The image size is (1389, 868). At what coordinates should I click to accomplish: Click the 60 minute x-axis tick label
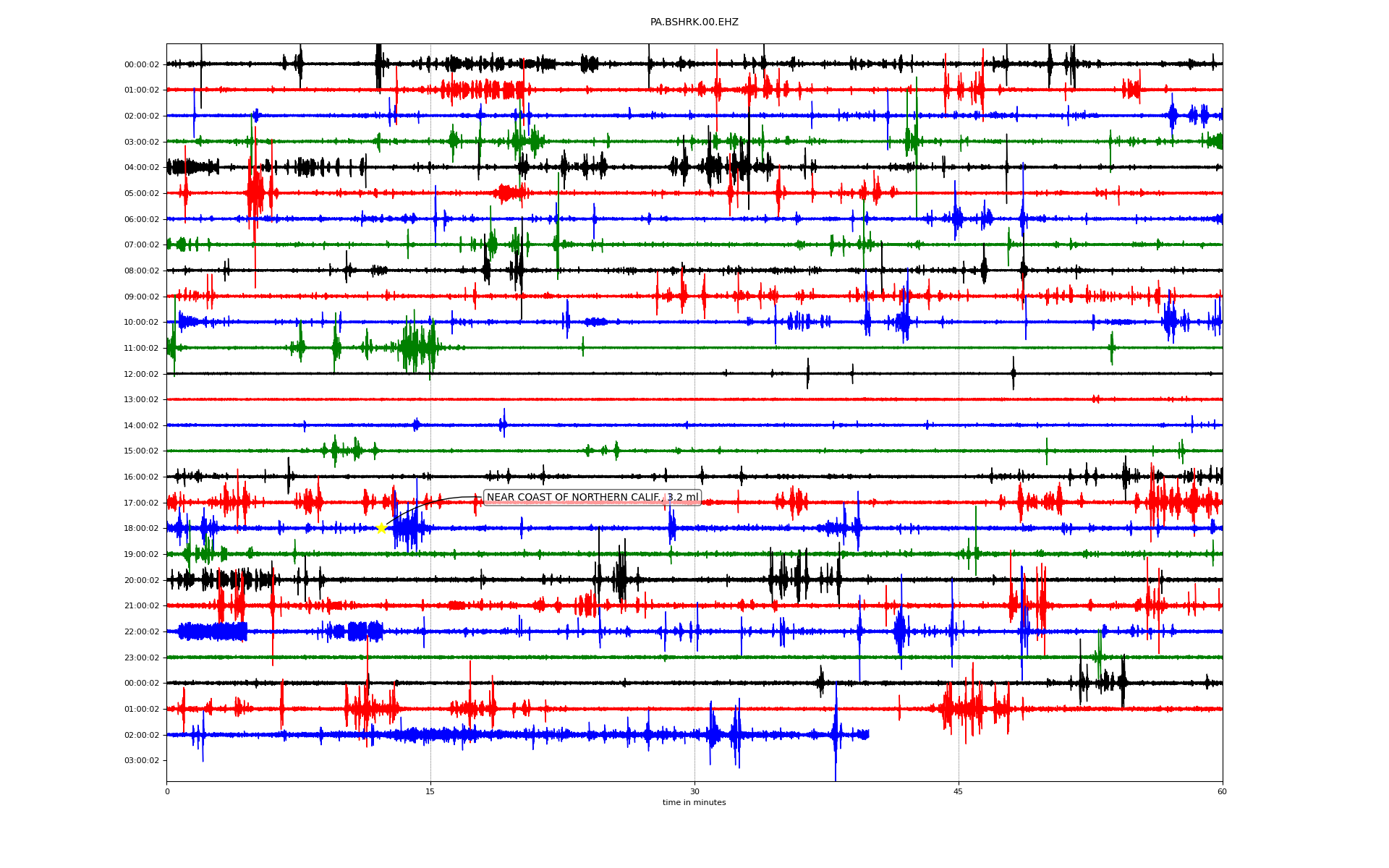tap(1222, 792)
